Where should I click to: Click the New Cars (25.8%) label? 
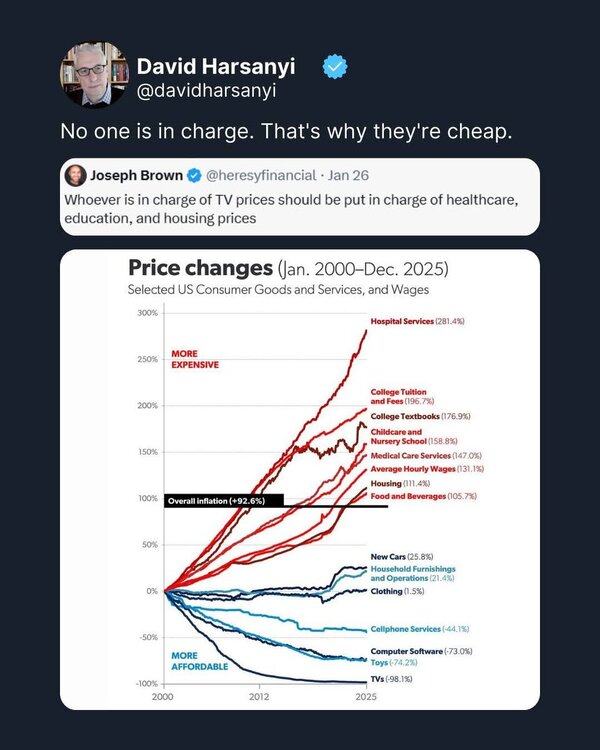click(403, 556)
